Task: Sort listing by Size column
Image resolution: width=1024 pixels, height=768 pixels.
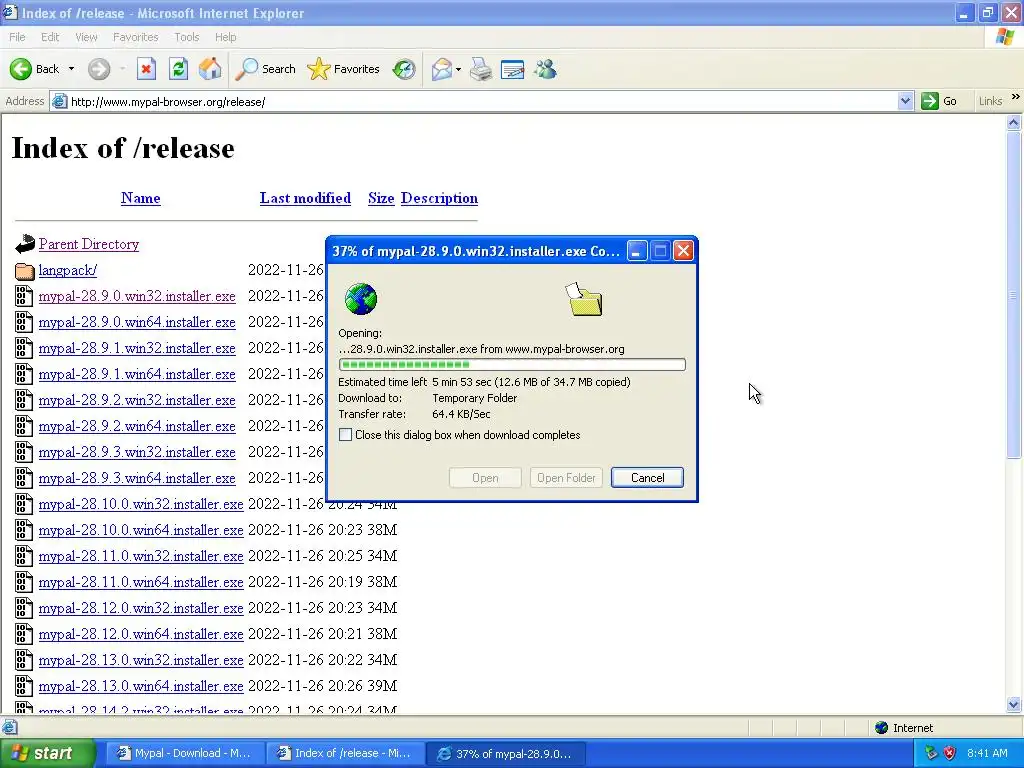Action: 381,198
